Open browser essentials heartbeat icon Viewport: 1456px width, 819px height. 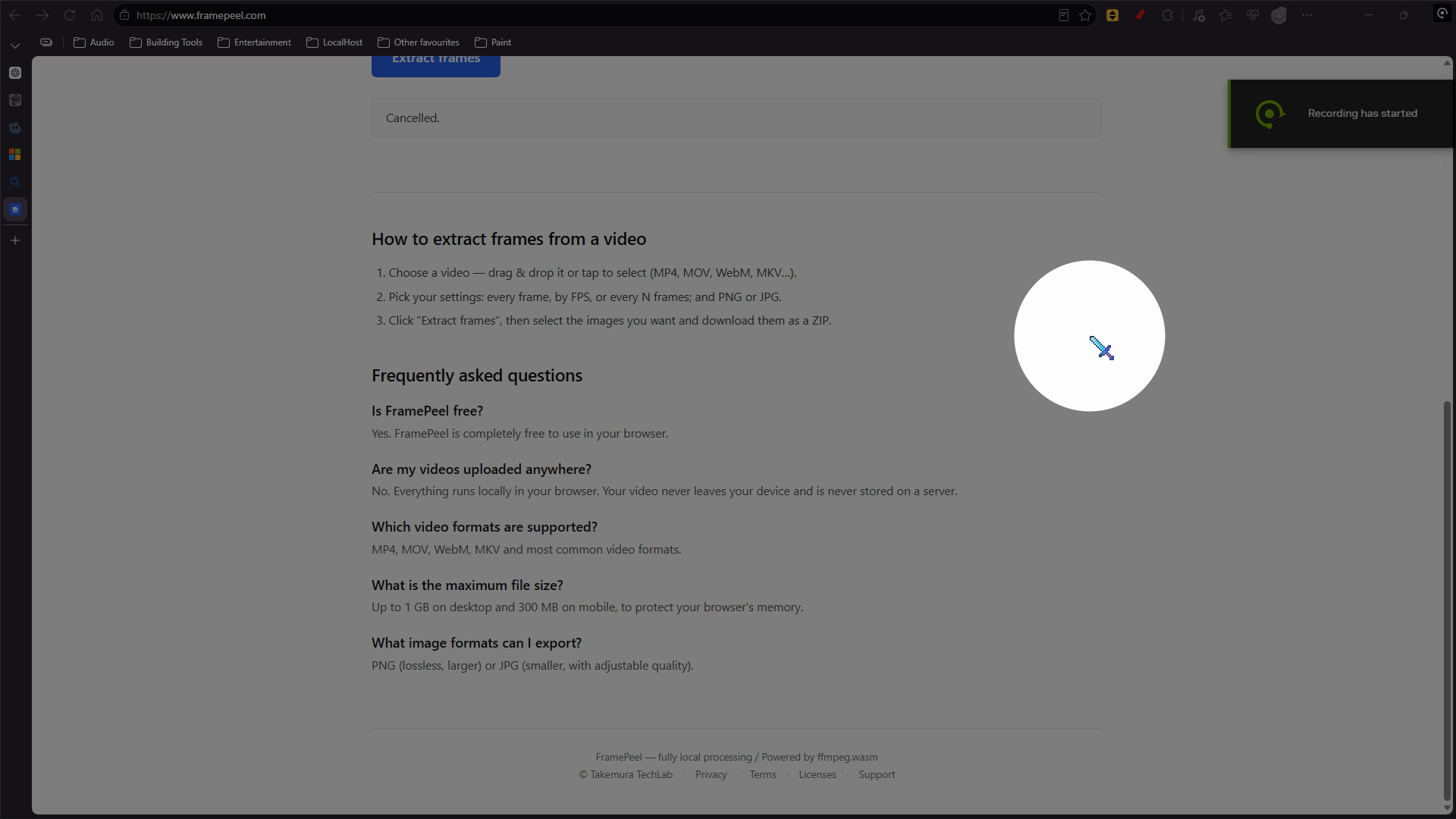(1253, 15)
